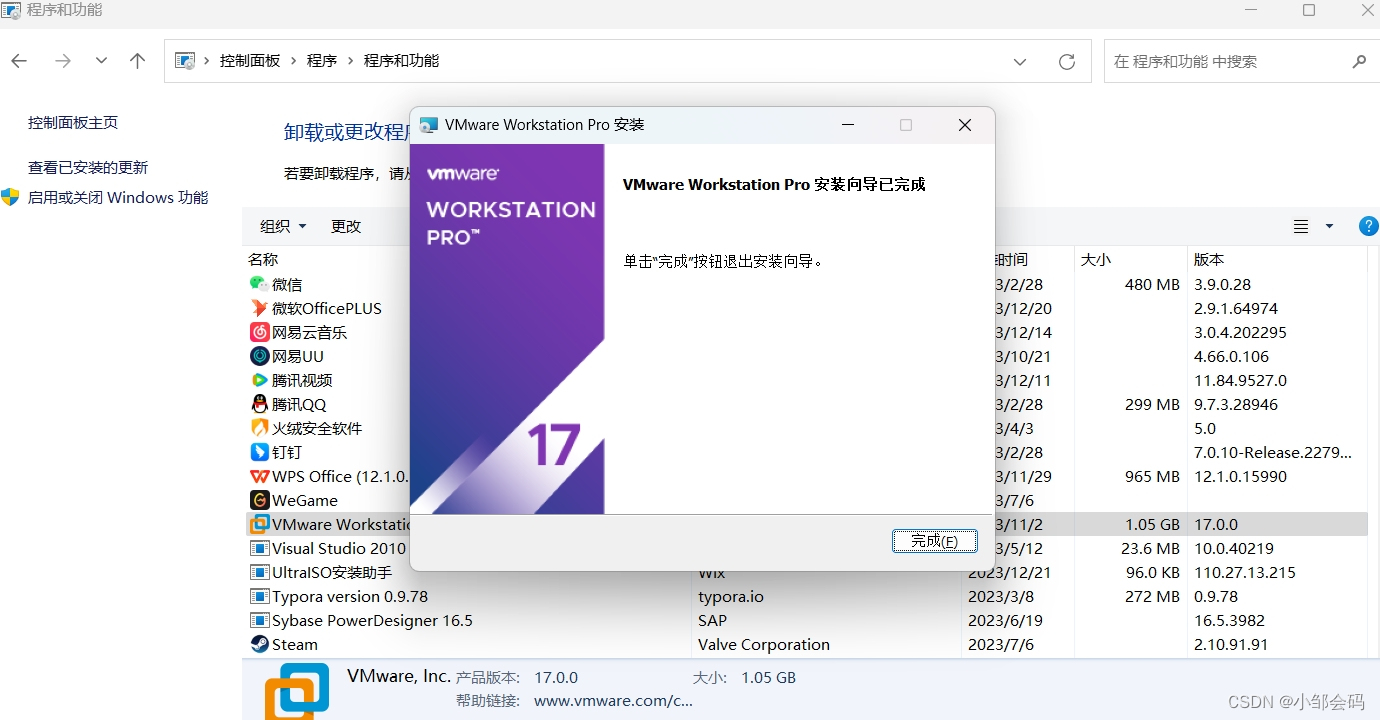The width and height of the screenshot is (1380, 720).
Task: Click the help question mark icon
Action: tap(1369, 226)
